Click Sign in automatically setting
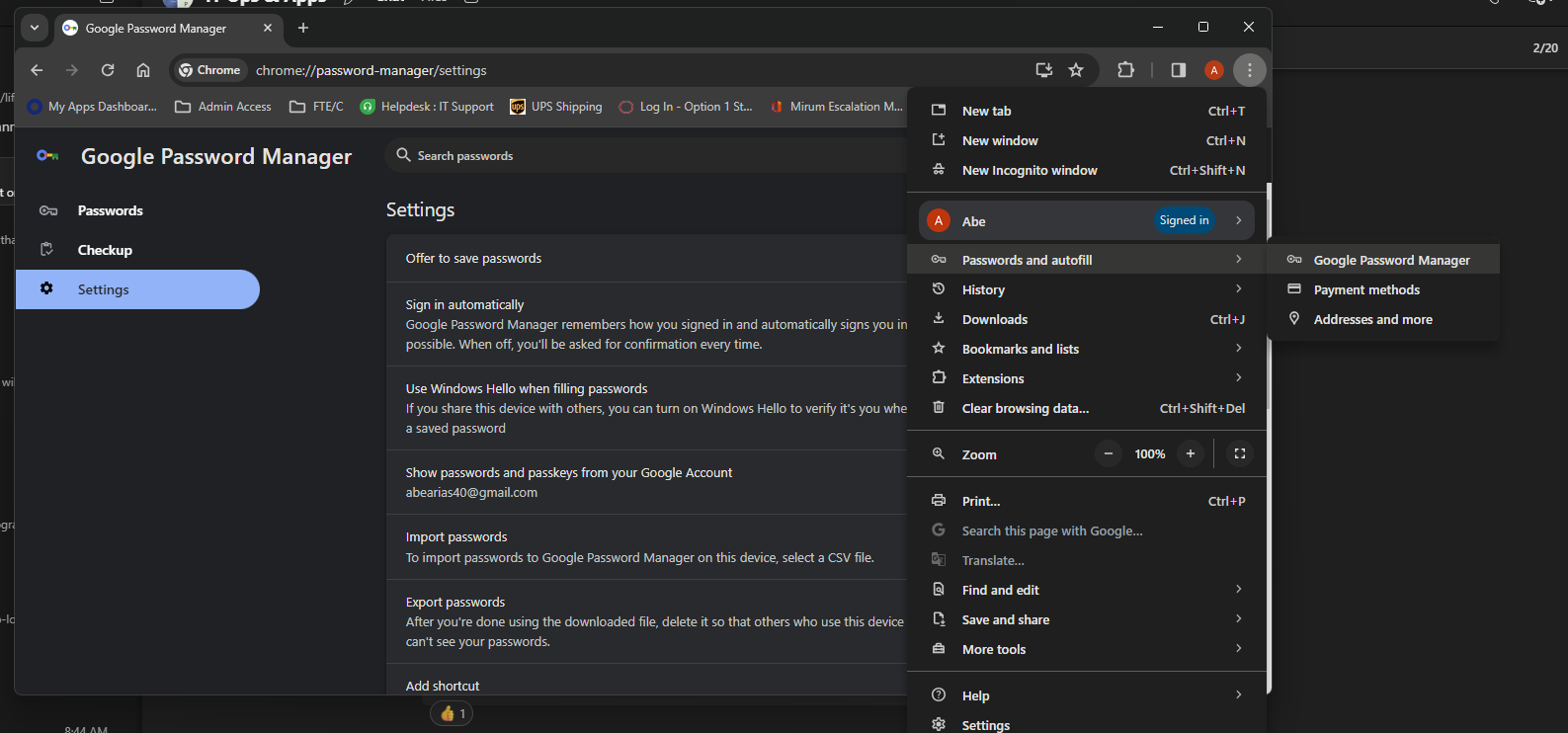Image resolution: width=1568 pixels, height=733 pixels. [646, 324]
